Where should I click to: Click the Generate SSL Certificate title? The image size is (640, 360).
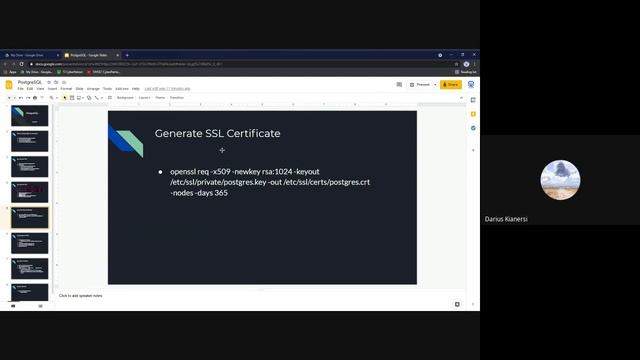217,133
